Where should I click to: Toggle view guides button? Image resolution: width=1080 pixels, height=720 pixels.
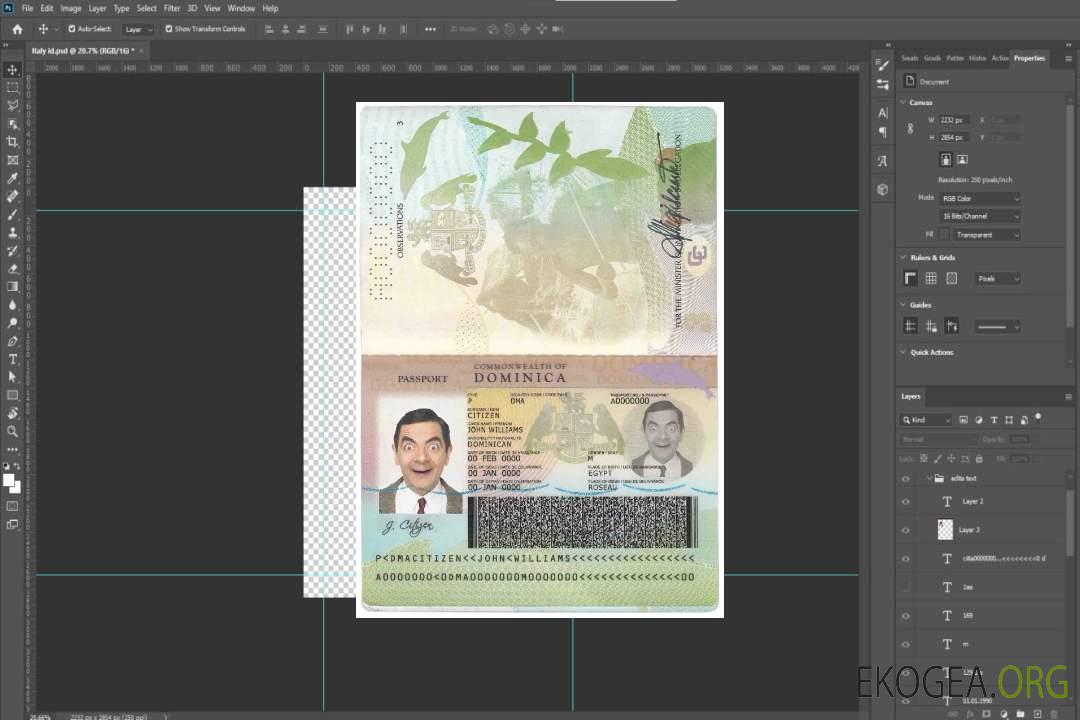[x=911, y=326]
